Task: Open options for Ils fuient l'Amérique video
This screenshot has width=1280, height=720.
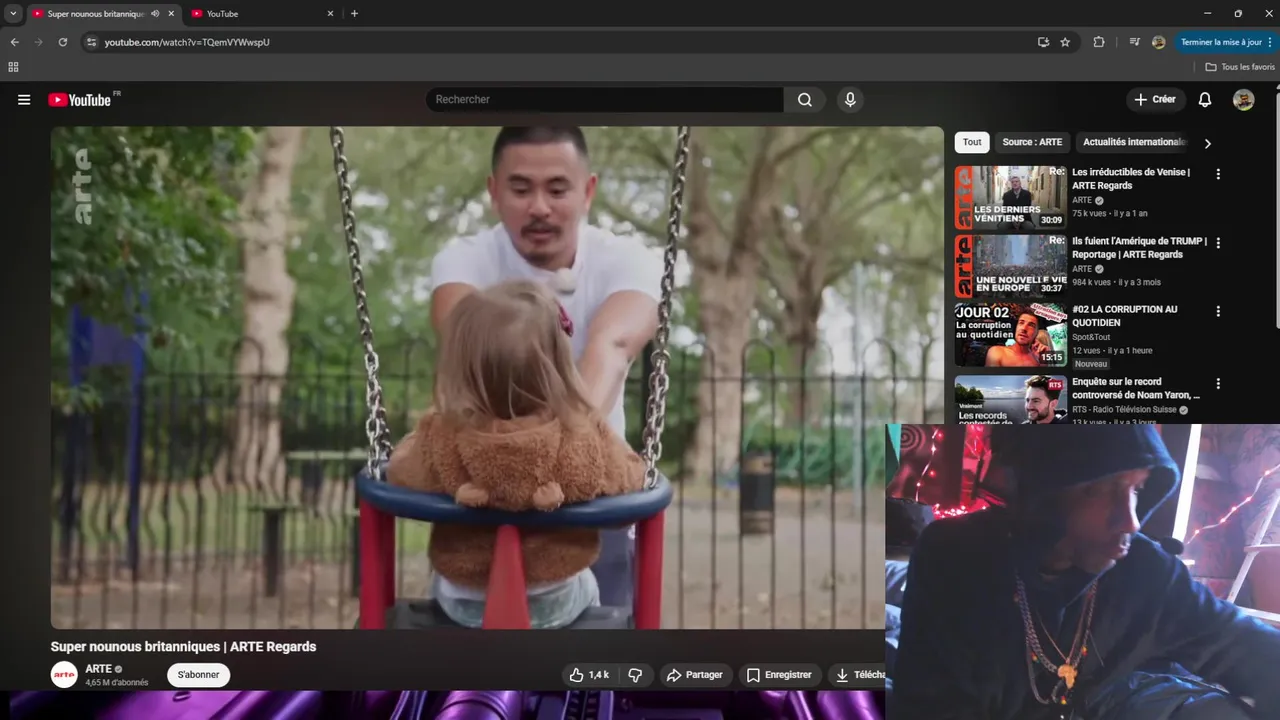Action: point(1217,243)
